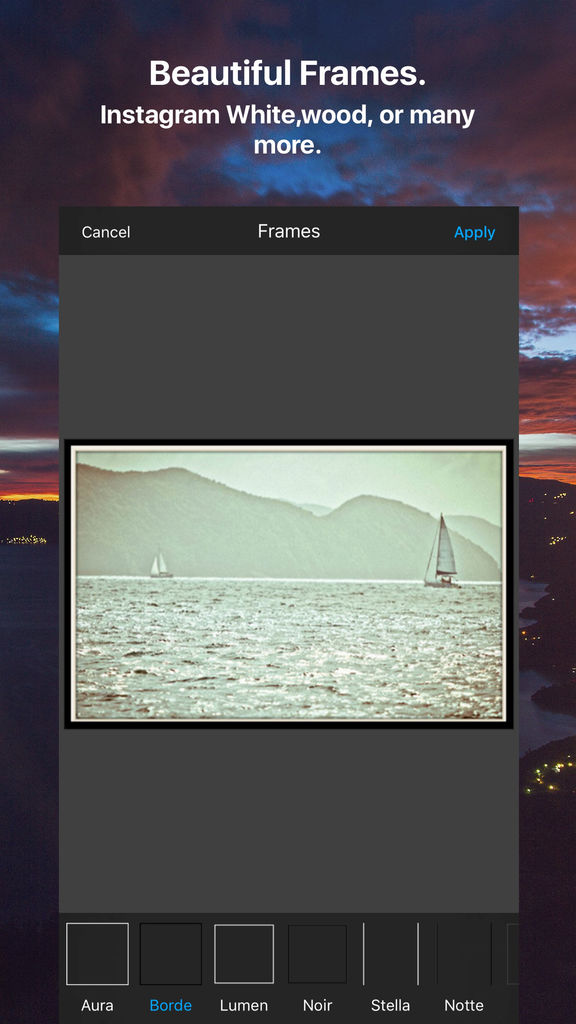Image resolution: width=576 pixels, height=1024 pixels.
Task: Tap the Aura label text
Action: coord(97,1005)
